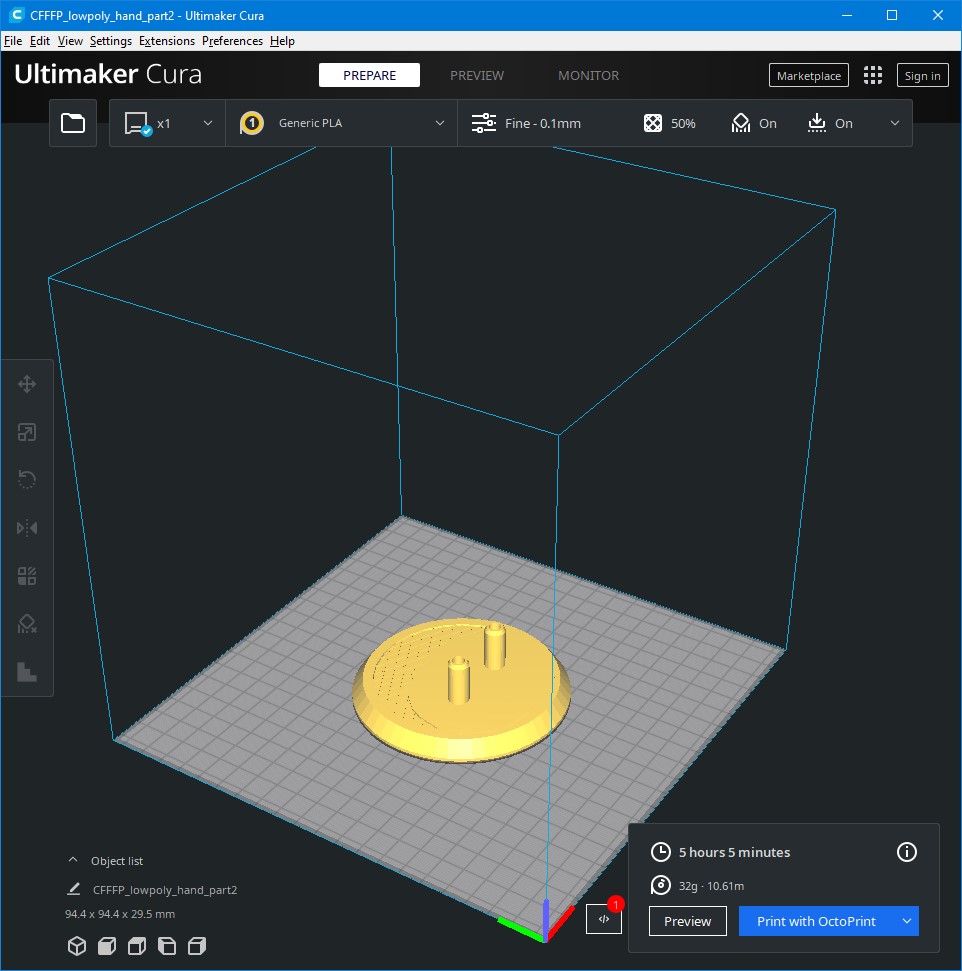The height and width of the screenshot is (971, 962).
Task: Open the Preferences menu
Action: (232, 41)
